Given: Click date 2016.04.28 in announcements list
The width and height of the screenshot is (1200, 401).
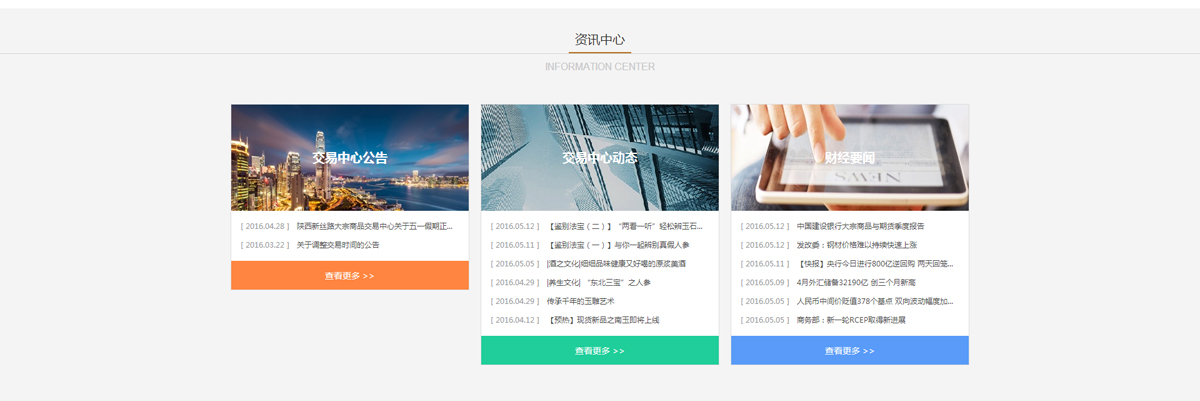Looking at the screenshot, I should coord(265,226).
